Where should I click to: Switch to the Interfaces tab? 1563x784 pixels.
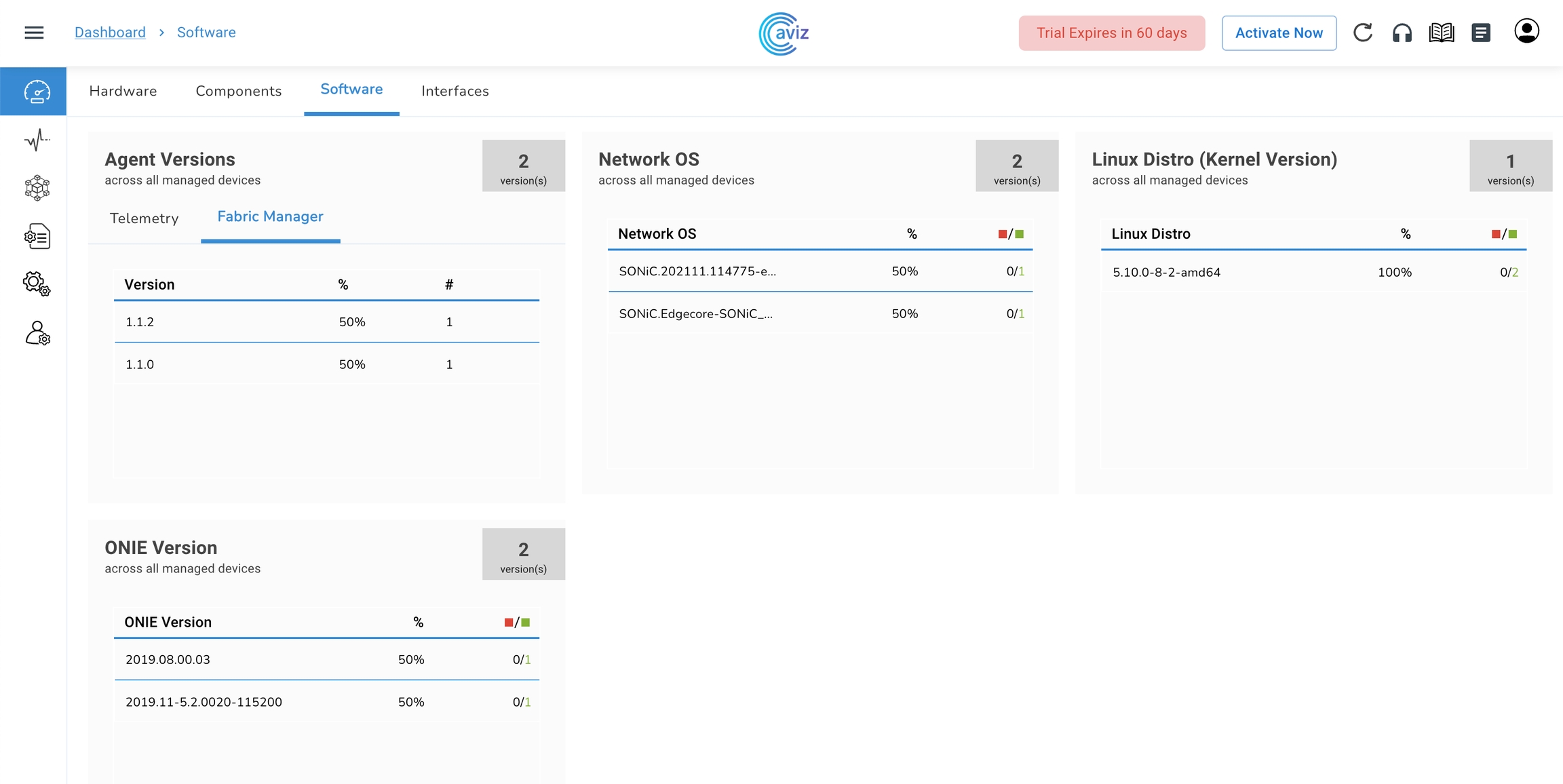[x=455, y=91]
